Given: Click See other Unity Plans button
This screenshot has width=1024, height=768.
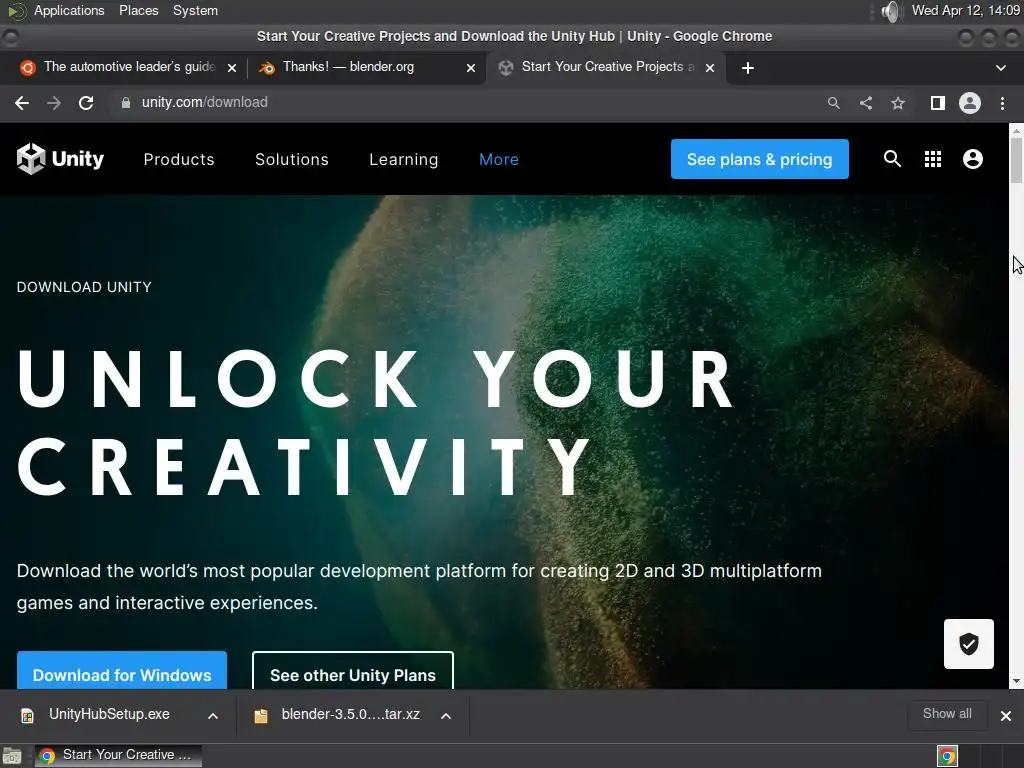Looking at the screenshot, I should [x=353, y=671].
